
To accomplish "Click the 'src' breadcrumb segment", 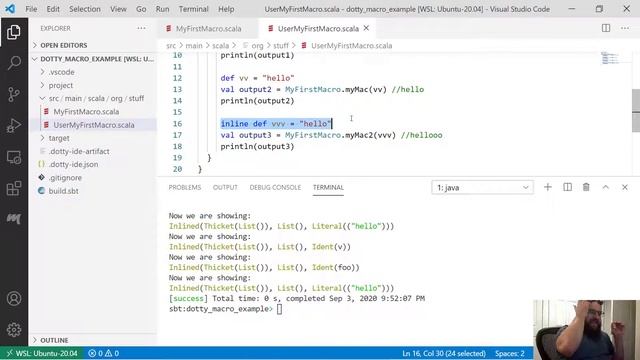I will click(171, 46).
